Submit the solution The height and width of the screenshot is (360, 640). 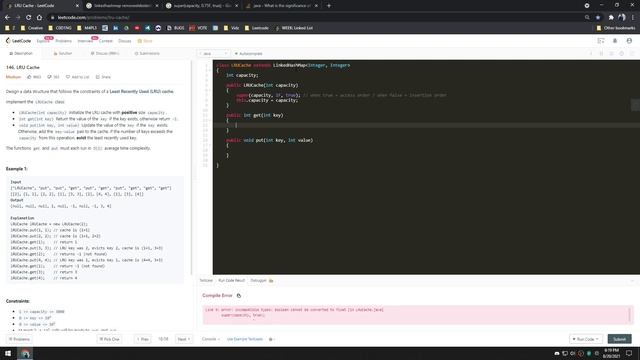point(619,339)
